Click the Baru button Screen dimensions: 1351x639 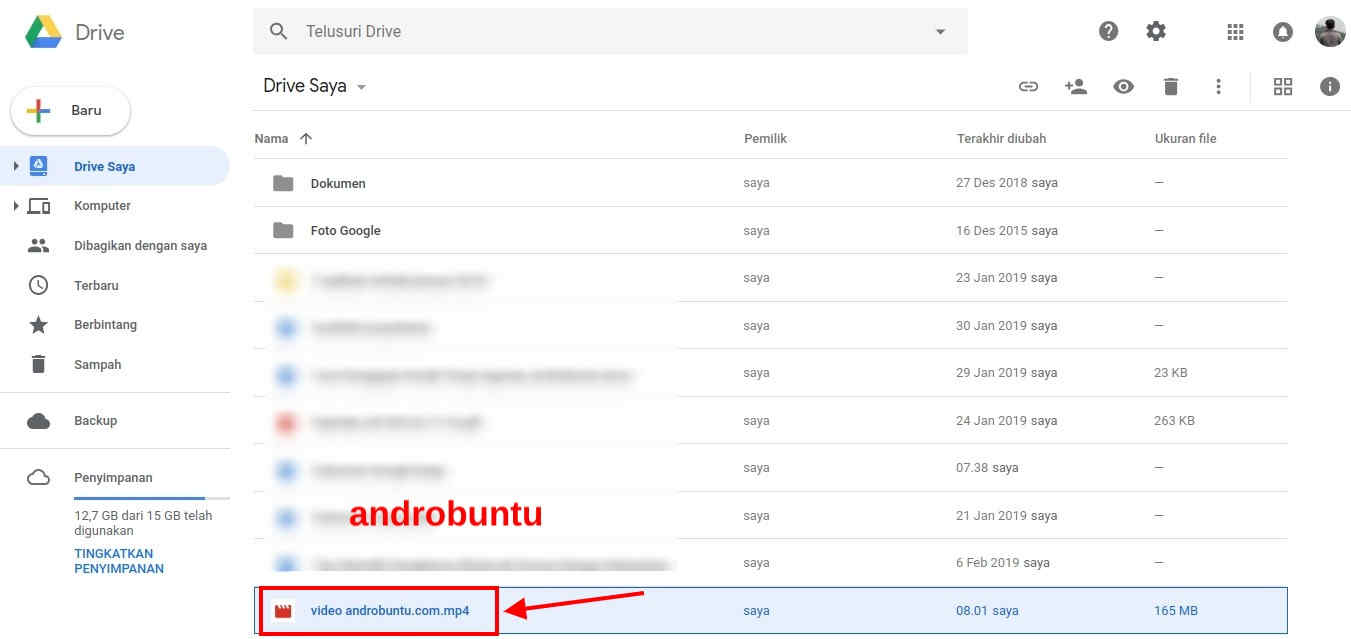point(70,111)
